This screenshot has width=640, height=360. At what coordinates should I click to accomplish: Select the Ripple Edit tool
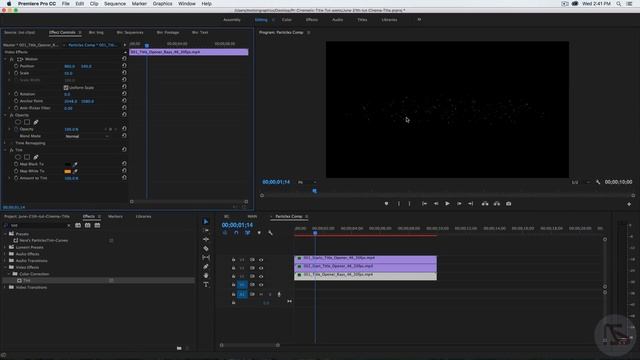point(206,240)
